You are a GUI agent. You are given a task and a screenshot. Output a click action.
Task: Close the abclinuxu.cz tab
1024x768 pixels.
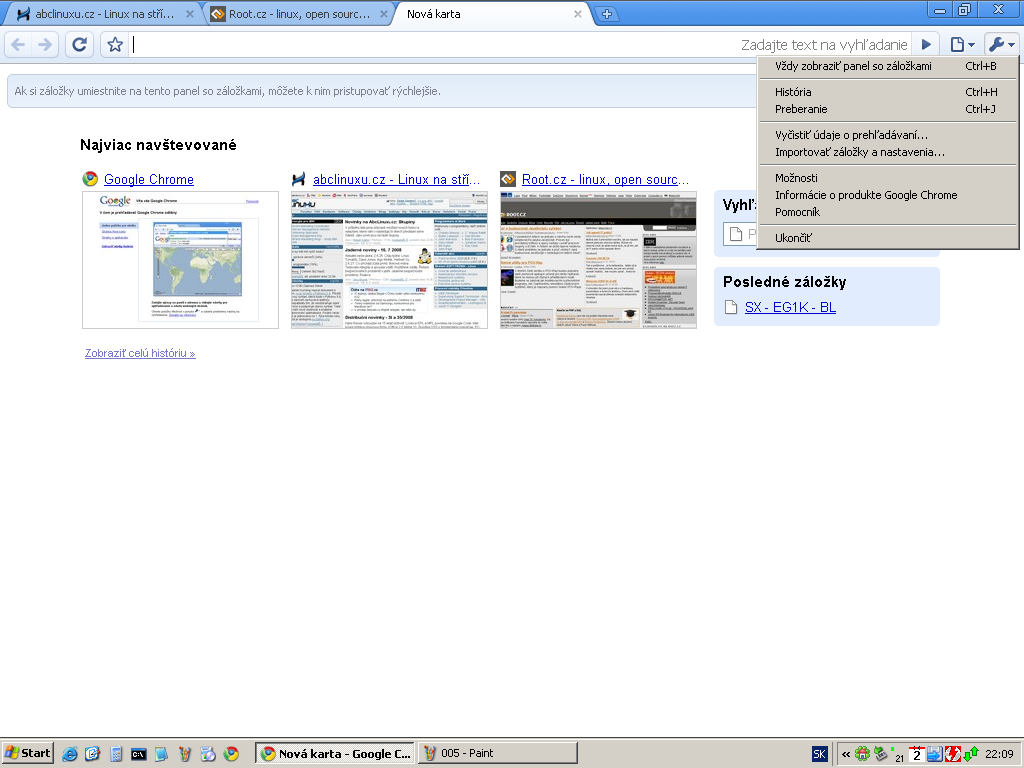pos(189,14)
